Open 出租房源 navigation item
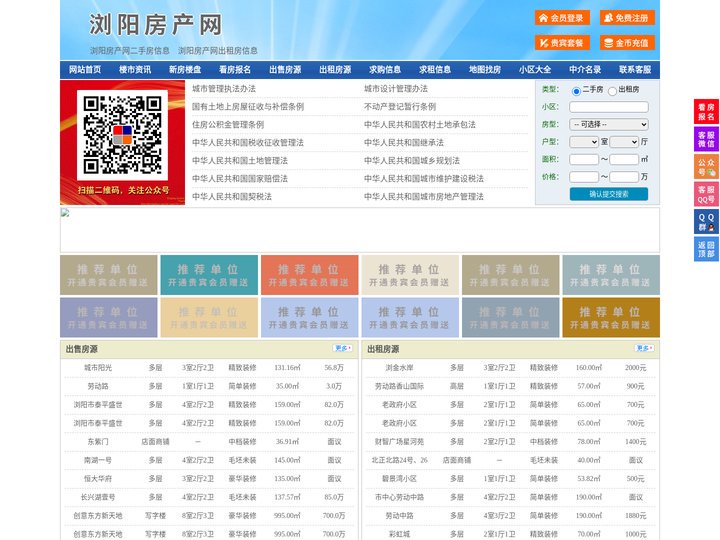This screenshot has height=540, width=720. 335,70
